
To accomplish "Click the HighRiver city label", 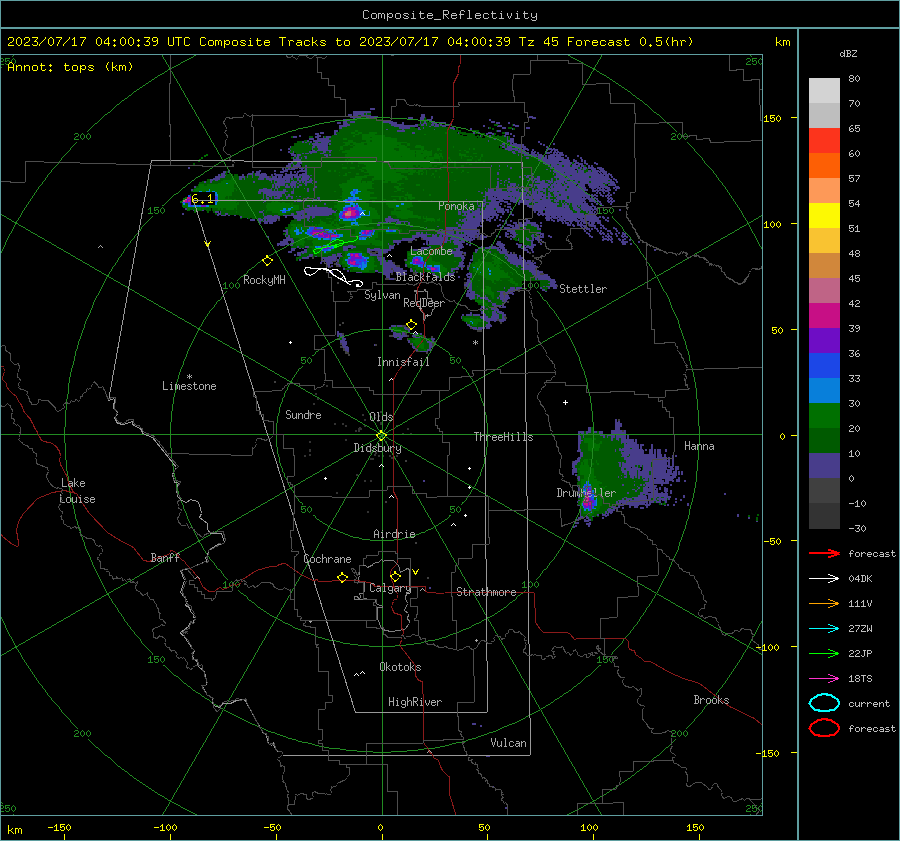I will coord(414,702).
